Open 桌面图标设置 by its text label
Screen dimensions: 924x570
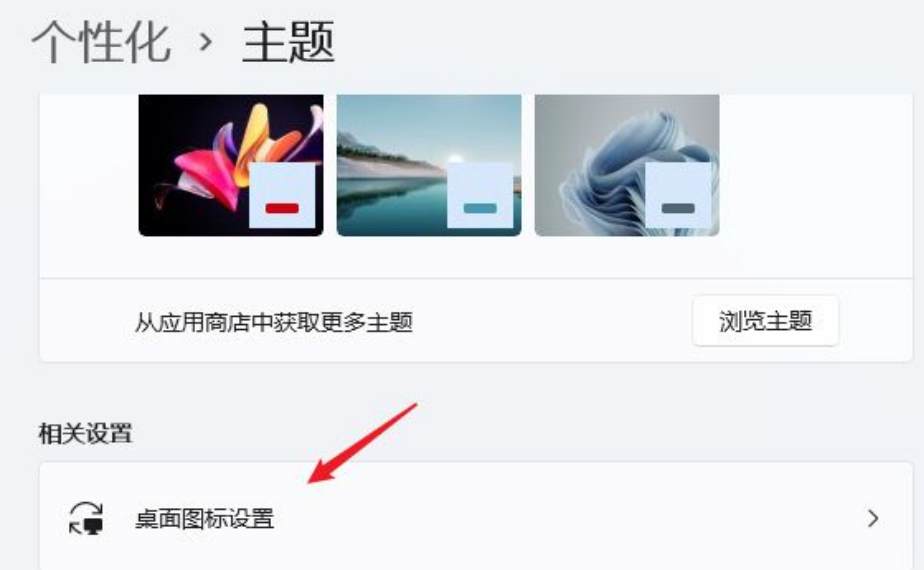(204, 519)
